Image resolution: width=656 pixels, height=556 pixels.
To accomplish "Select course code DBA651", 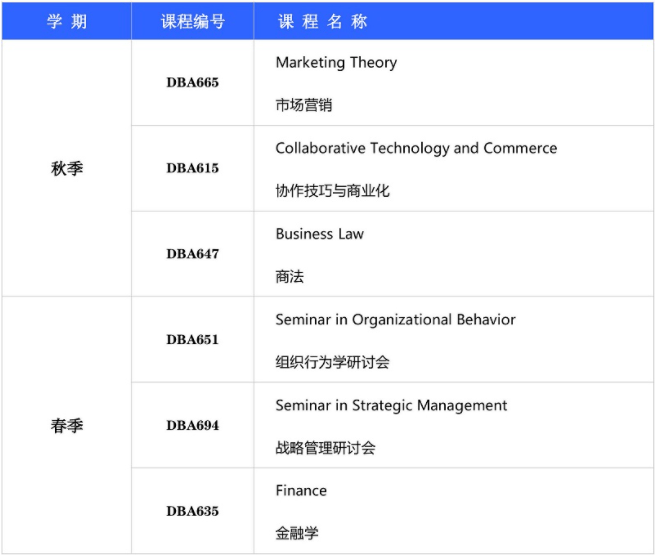I will click(x=192, y=340).
